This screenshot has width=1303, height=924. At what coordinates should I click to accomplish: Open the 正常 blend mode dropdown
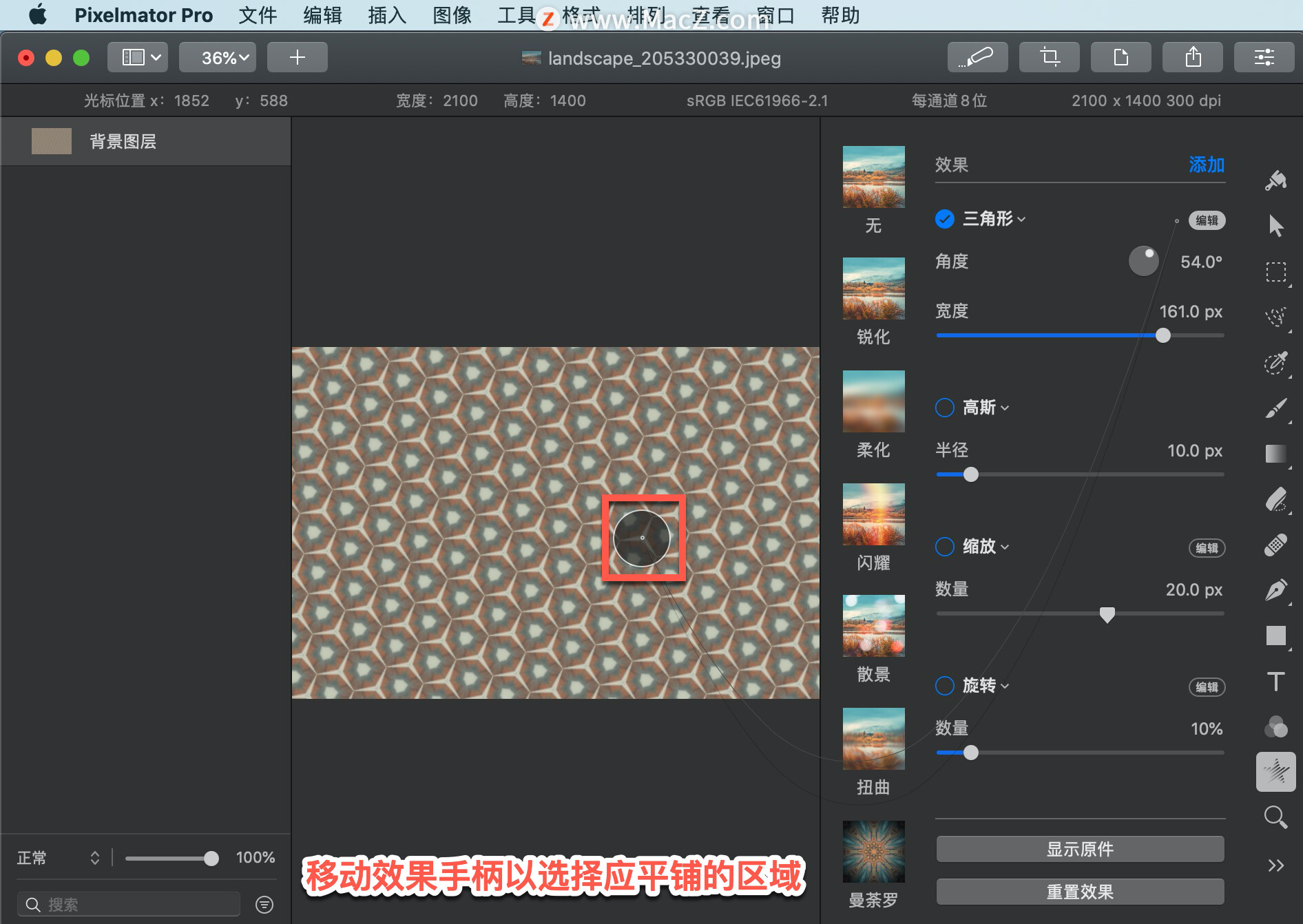click(59, 858)
